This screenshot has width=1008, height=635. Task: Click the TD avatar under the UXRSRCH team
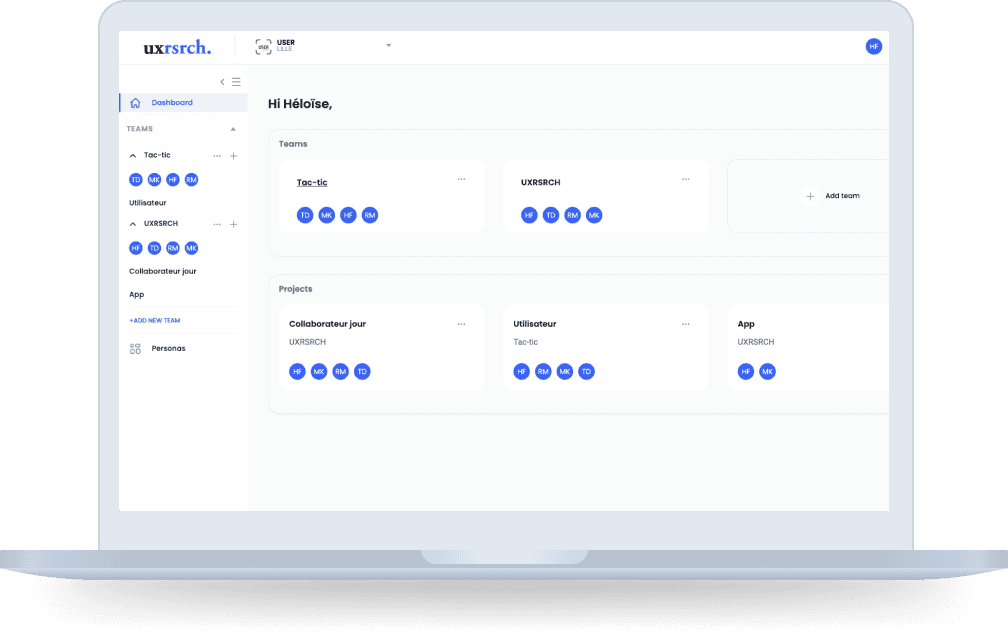point(154,247)
